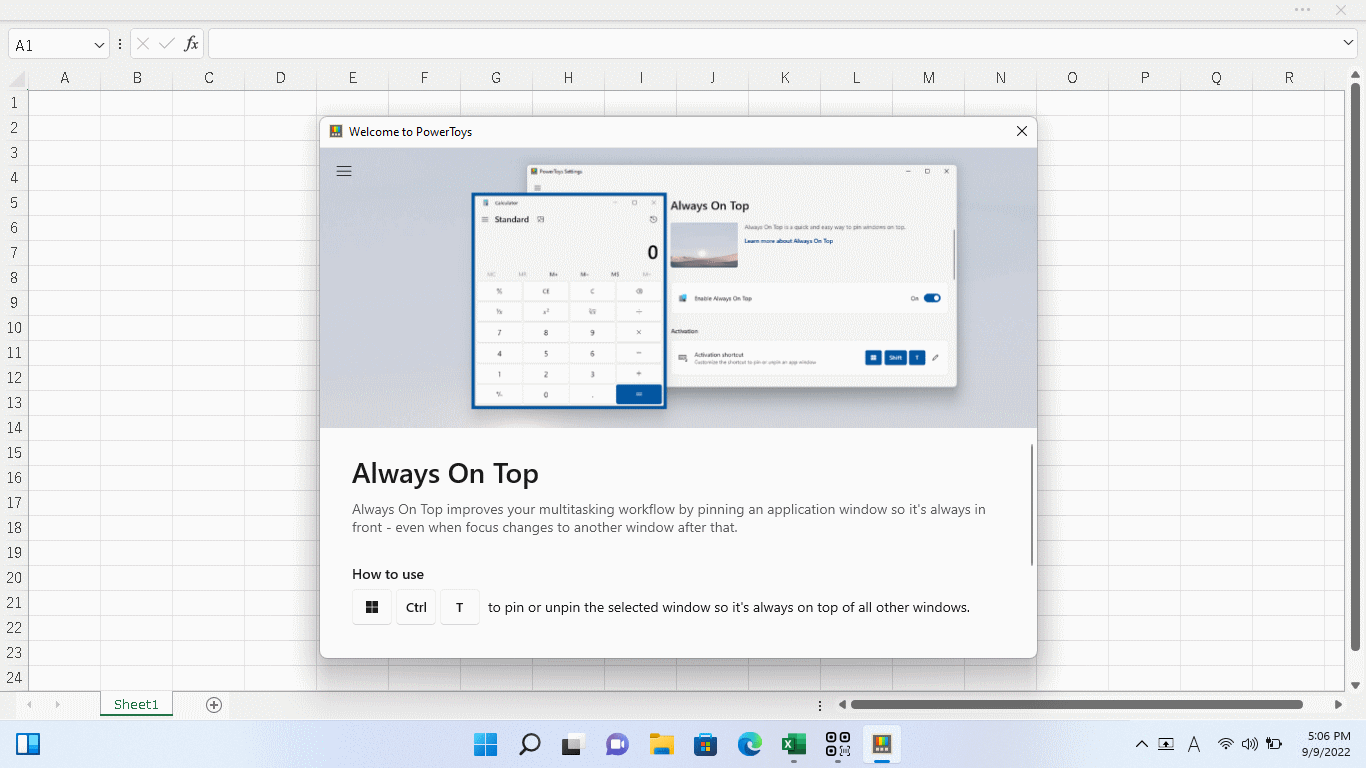Image resolution: width=1366 pixels, height=768 pixels.
Task: Open PowerToys from the taskbar
Action: (882, 744)
